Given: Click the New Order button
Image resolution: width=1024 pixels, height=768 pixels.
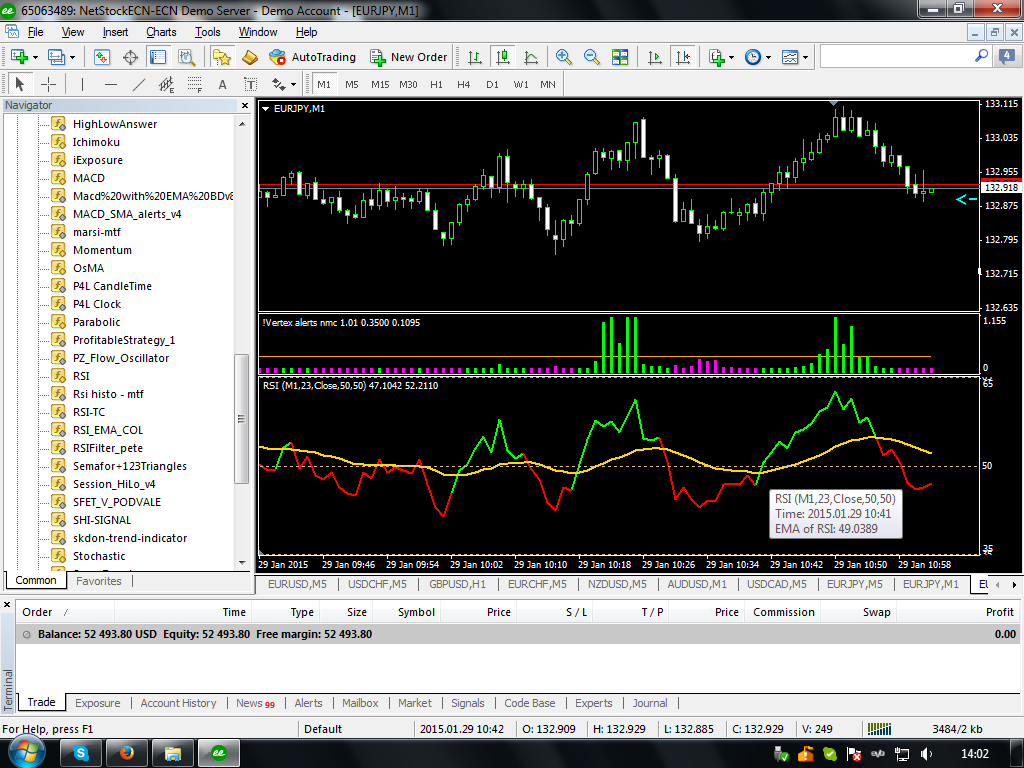Looking at the screenshot, I should click(x=409, y=57).
